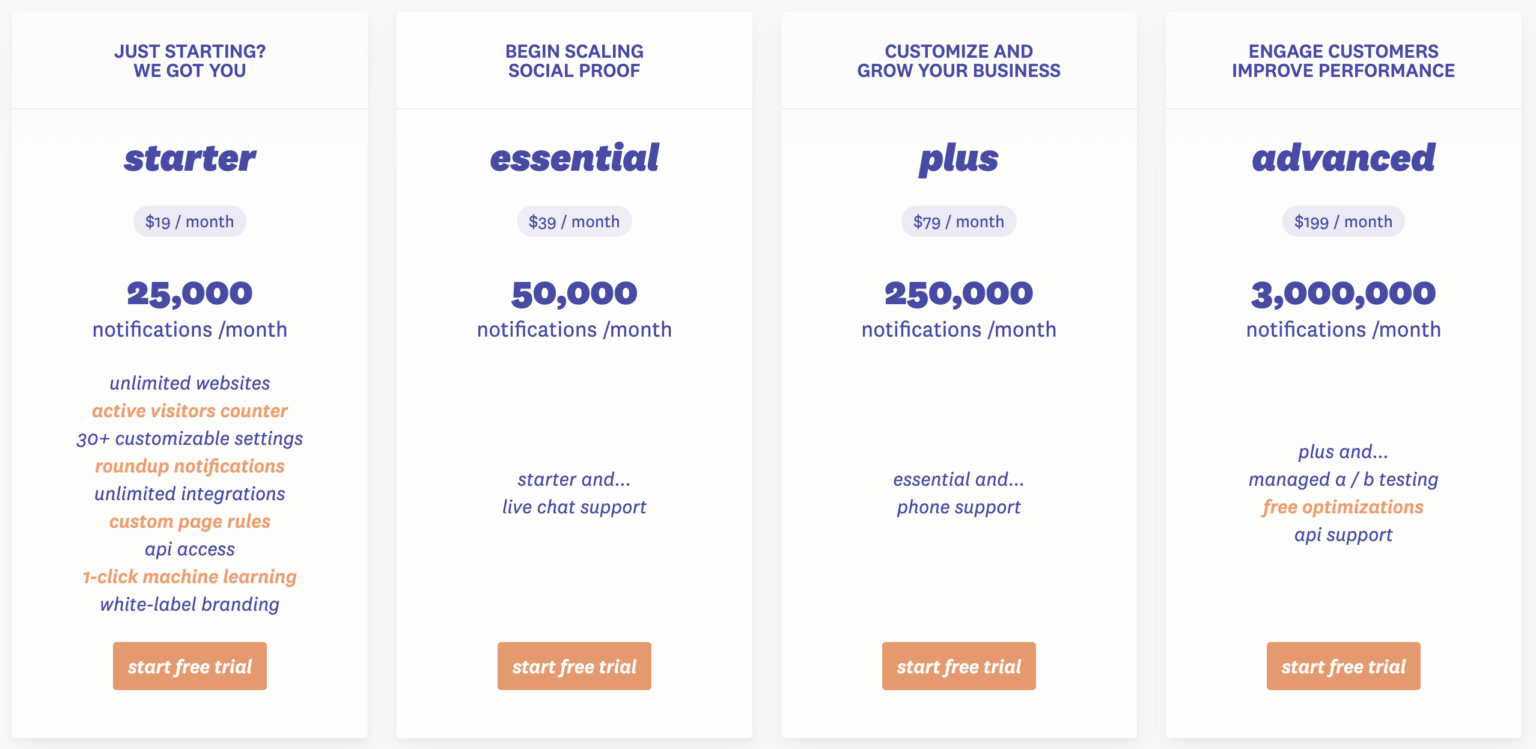Choose the "advanced" plan title
The image size is (1536, 749).
1343,158
